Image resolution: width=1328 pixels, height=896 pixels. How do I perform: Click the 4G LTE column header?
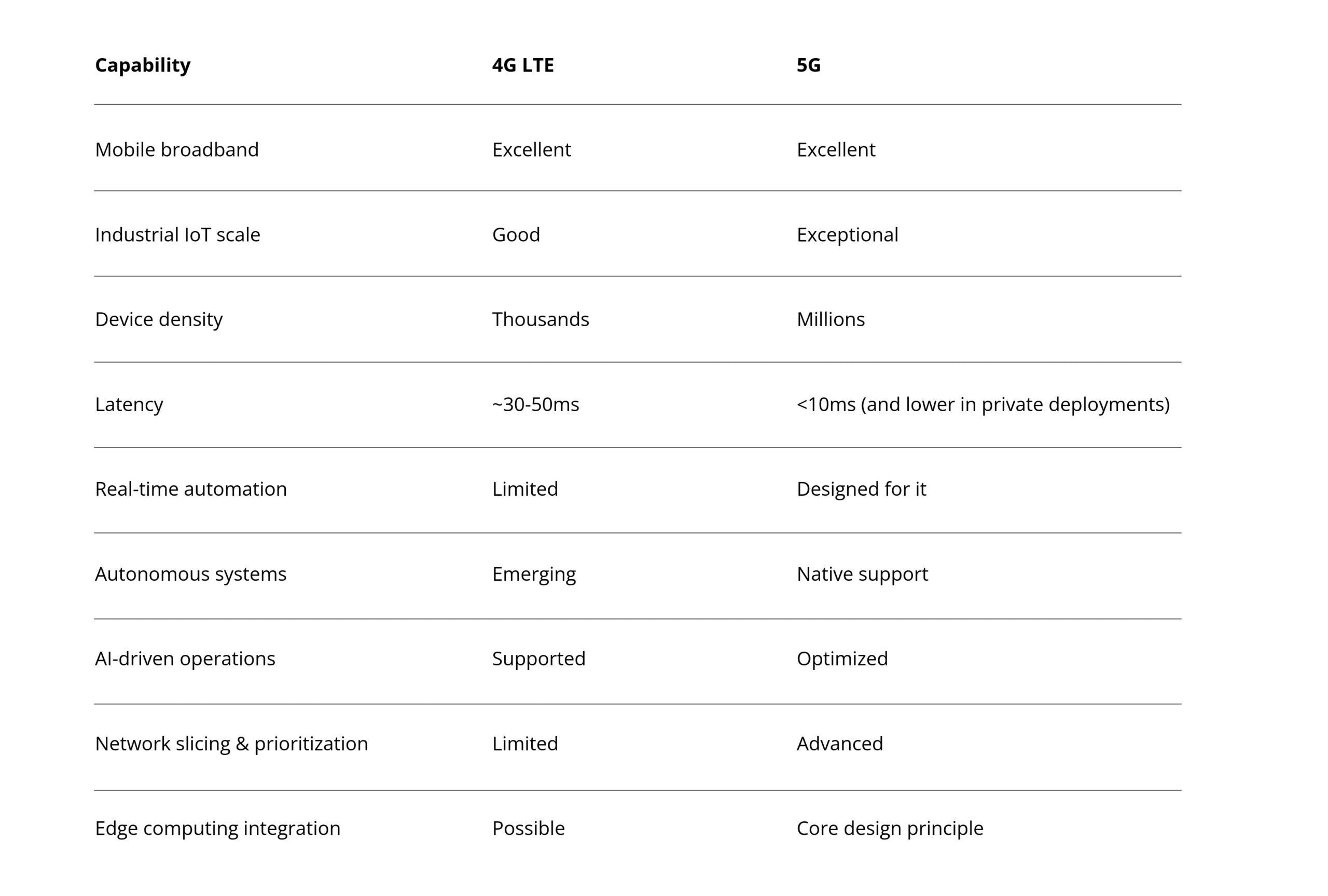coord(523,65)
